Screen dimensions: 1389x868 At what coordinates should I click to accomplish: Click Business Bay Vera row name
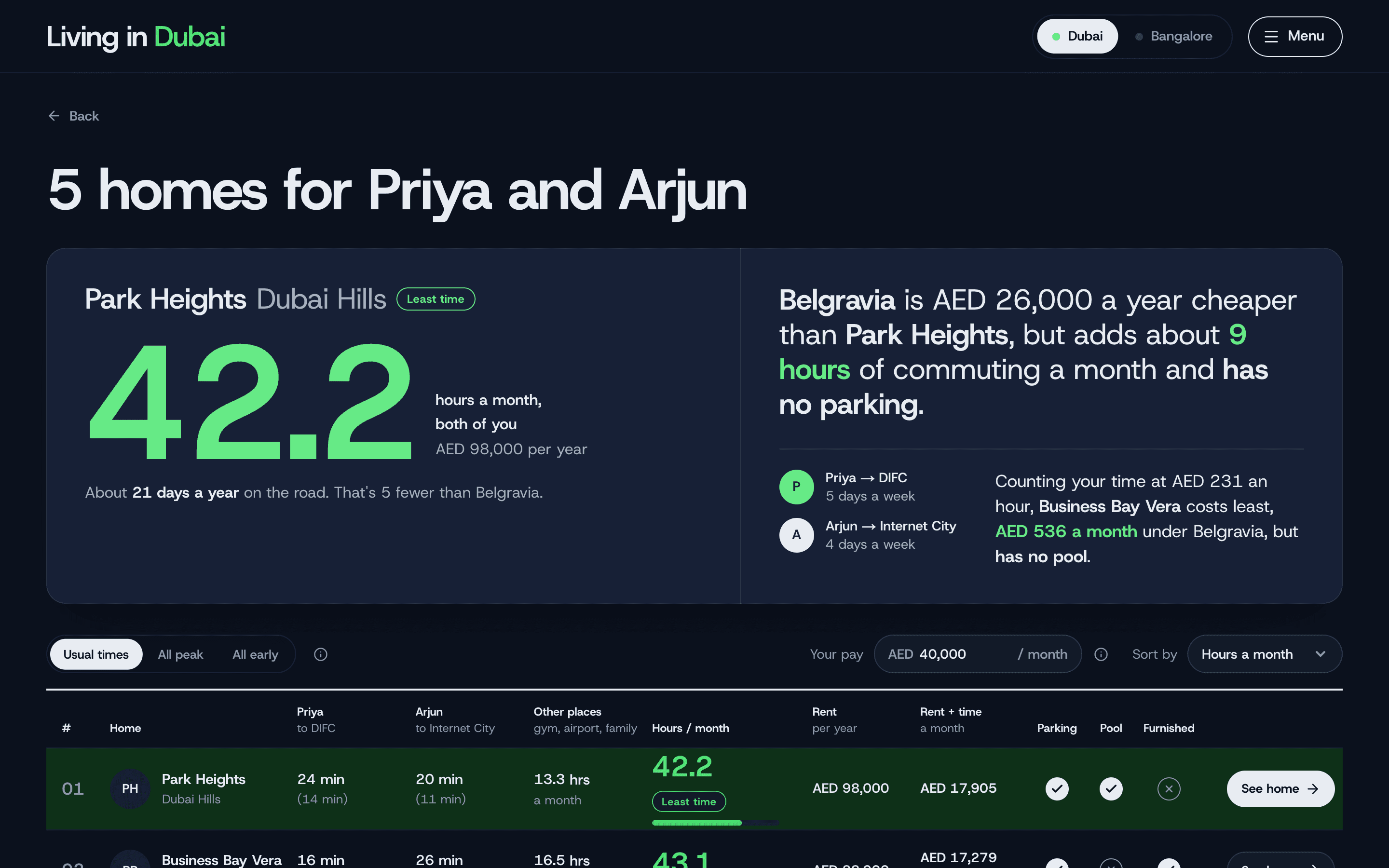coord(221,860)
